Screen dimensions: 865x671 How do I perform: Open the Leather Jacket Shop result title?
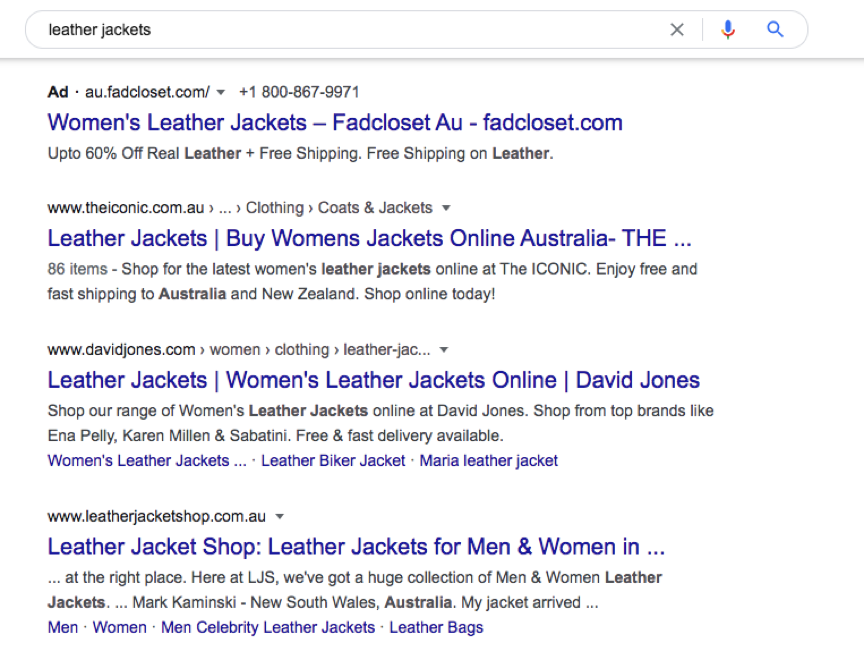click(x=356, y=547)
